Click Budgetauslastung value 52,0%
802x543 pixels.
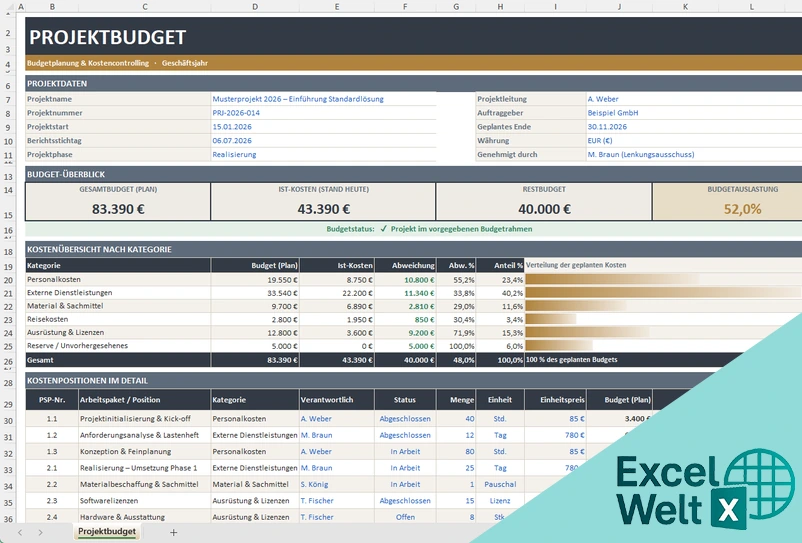coord(742,209)
